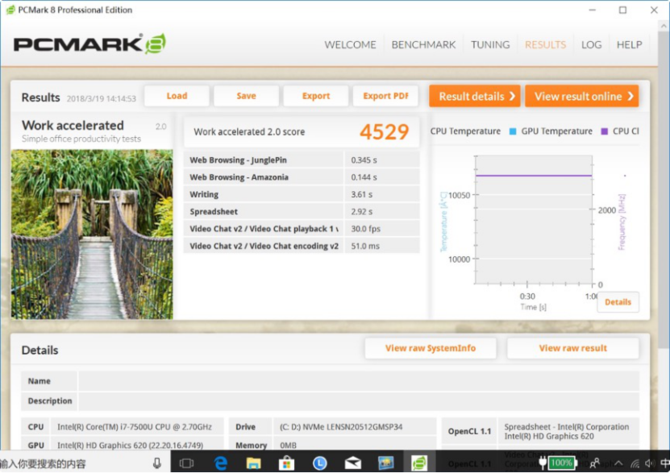
Task: Open the network Wi-Fi tray icon
Action: (635, 463)
